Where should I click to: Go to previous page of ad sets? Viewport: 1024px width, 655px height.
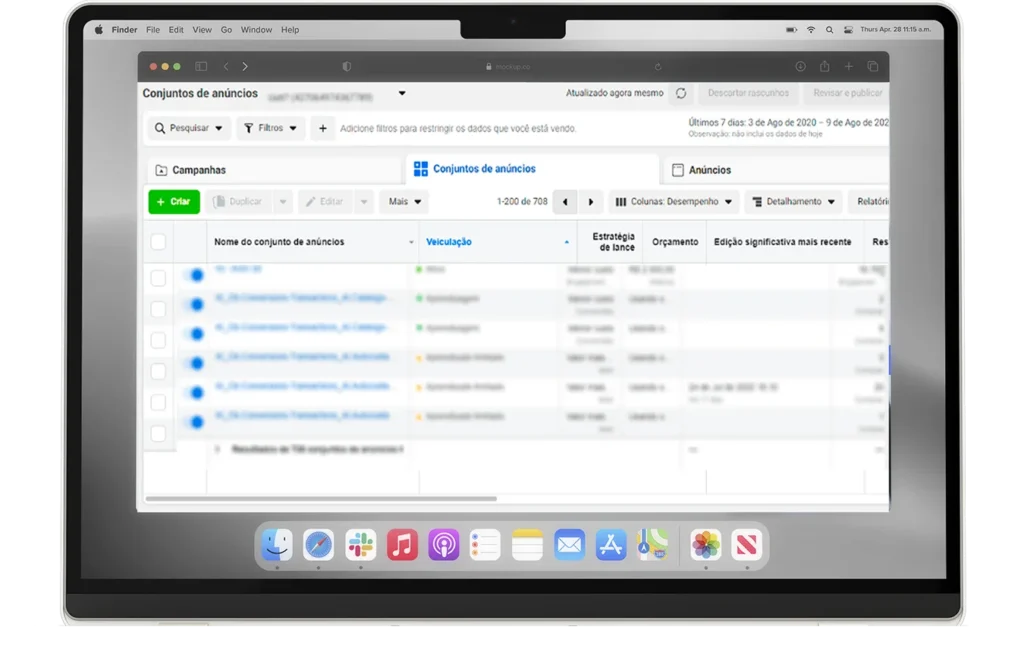[x=566, y=202]
